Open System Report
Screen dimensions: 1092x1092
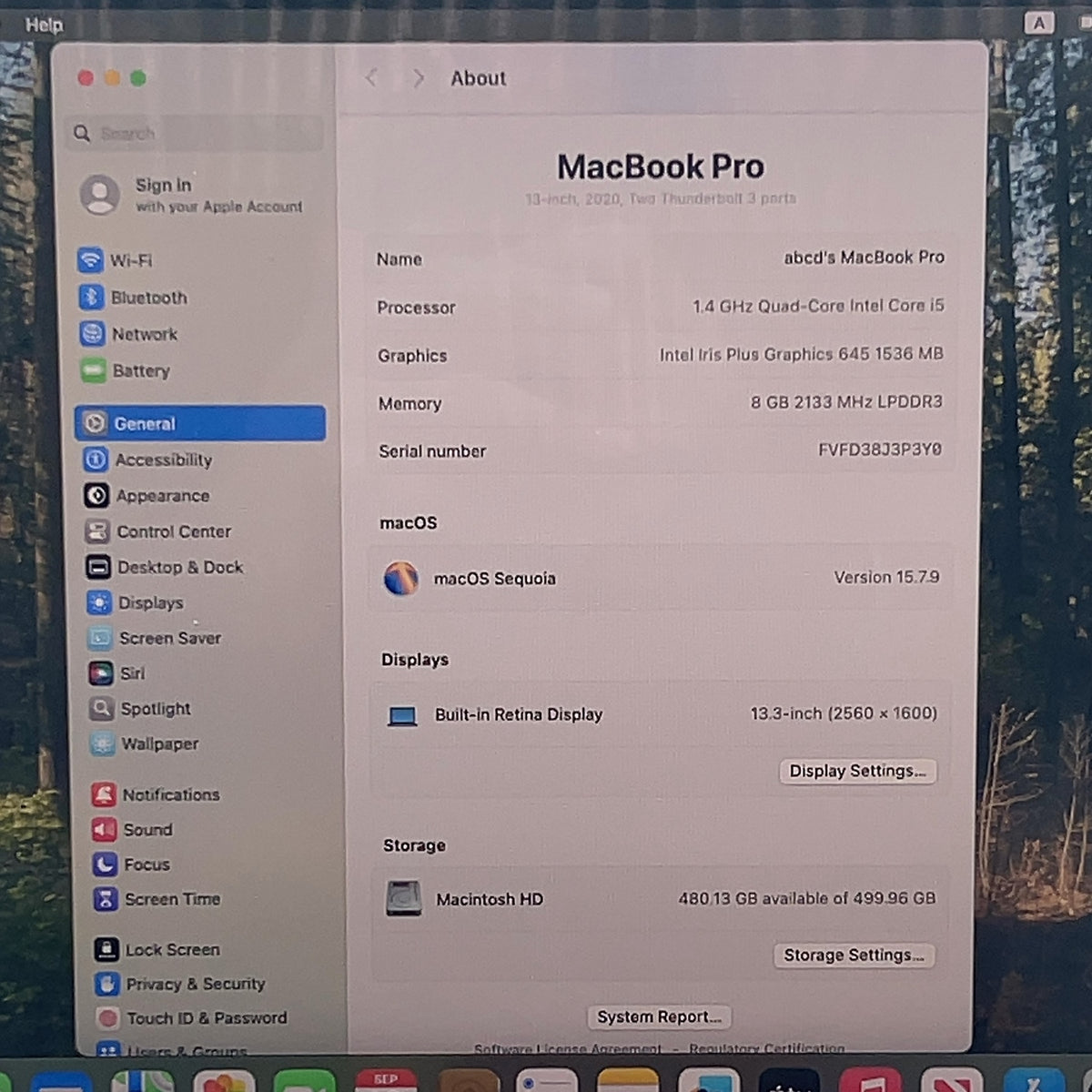tap(660, 1016)
